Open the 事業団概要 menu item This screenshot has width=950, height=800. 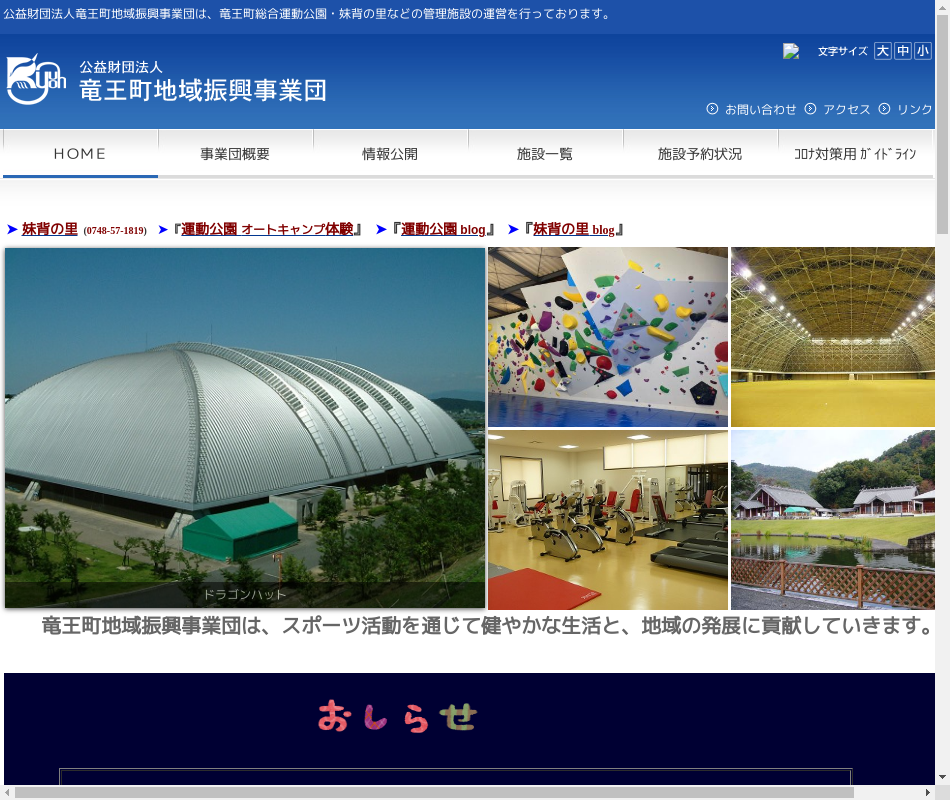[235, 154]
